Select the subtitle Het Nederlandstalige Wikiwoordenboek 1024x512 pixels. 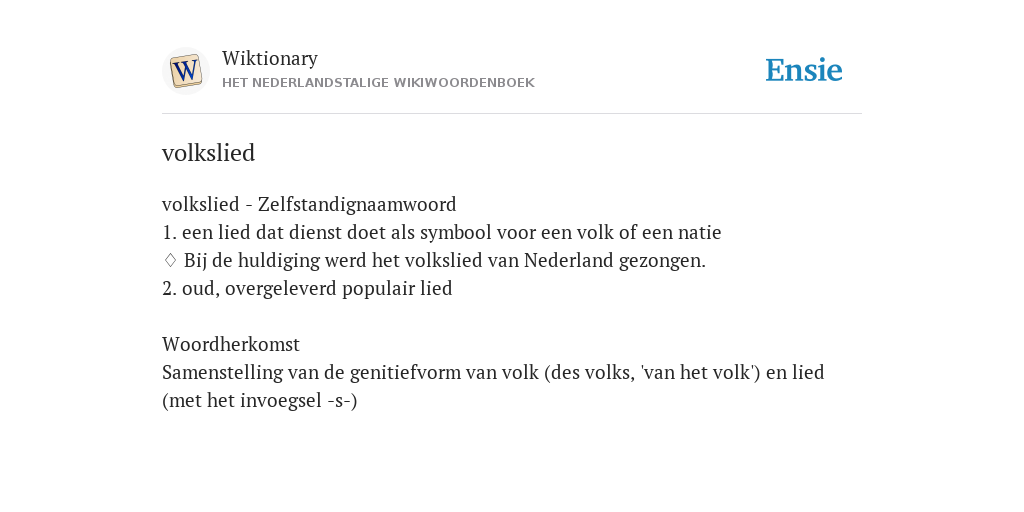378,83
